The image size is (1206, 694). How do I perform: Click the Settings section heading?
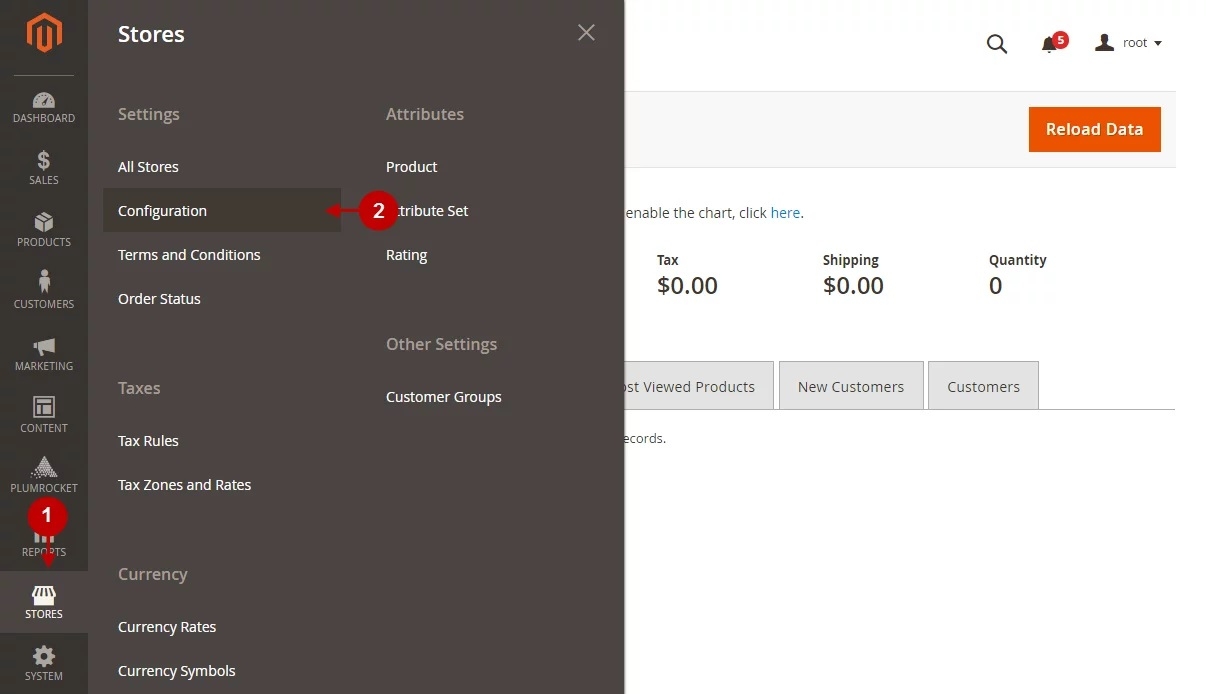pyautogui.click(x=149, y=114)
